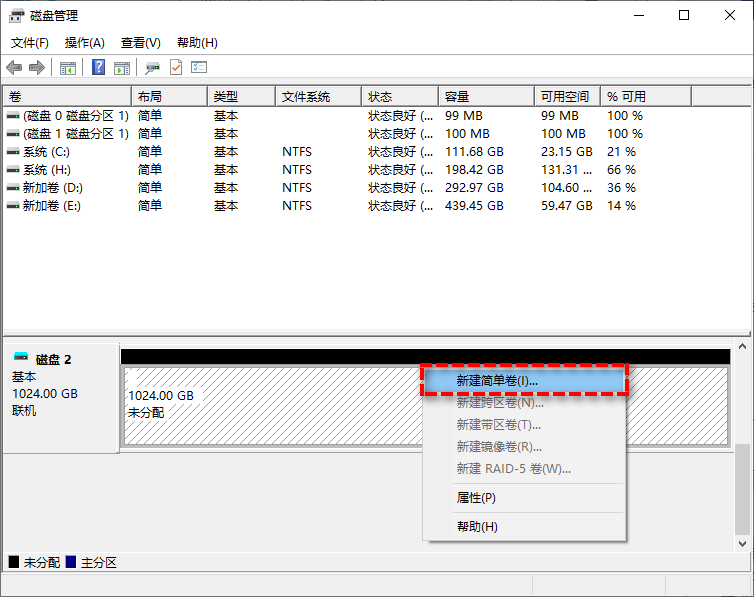Sort by the % 可用 column header
The height and width of the screenshot is (597, 754).
point(646,97)
